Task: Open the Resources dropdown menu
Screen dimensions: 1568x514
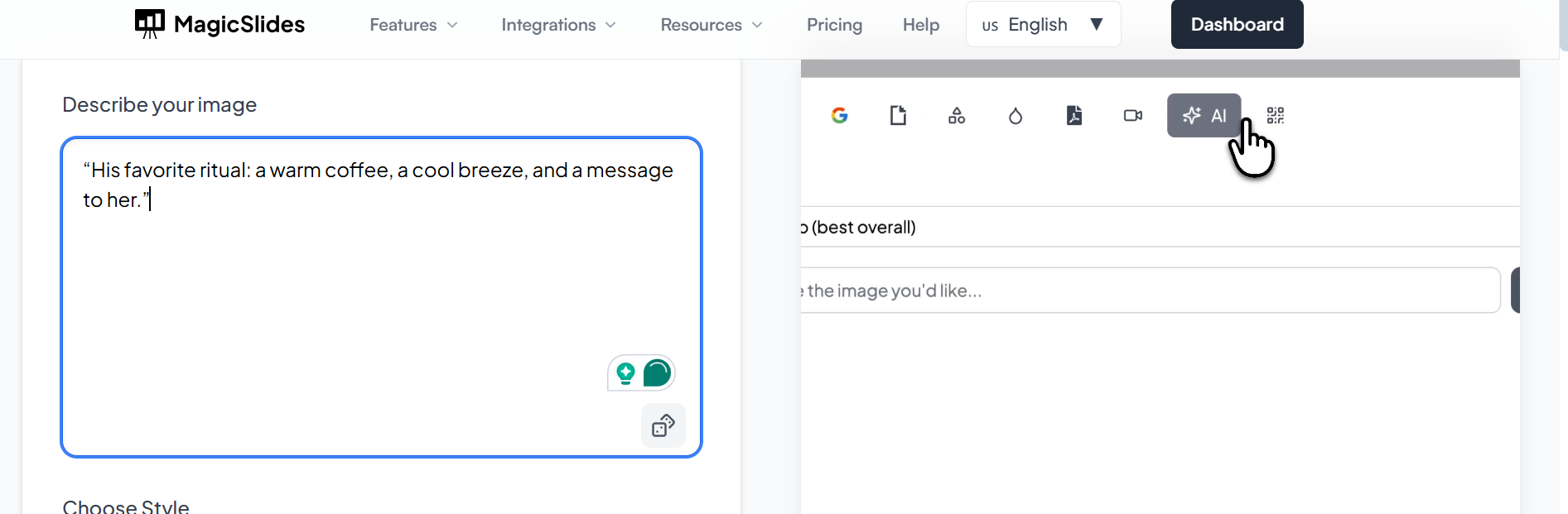Action: [711, 25]
